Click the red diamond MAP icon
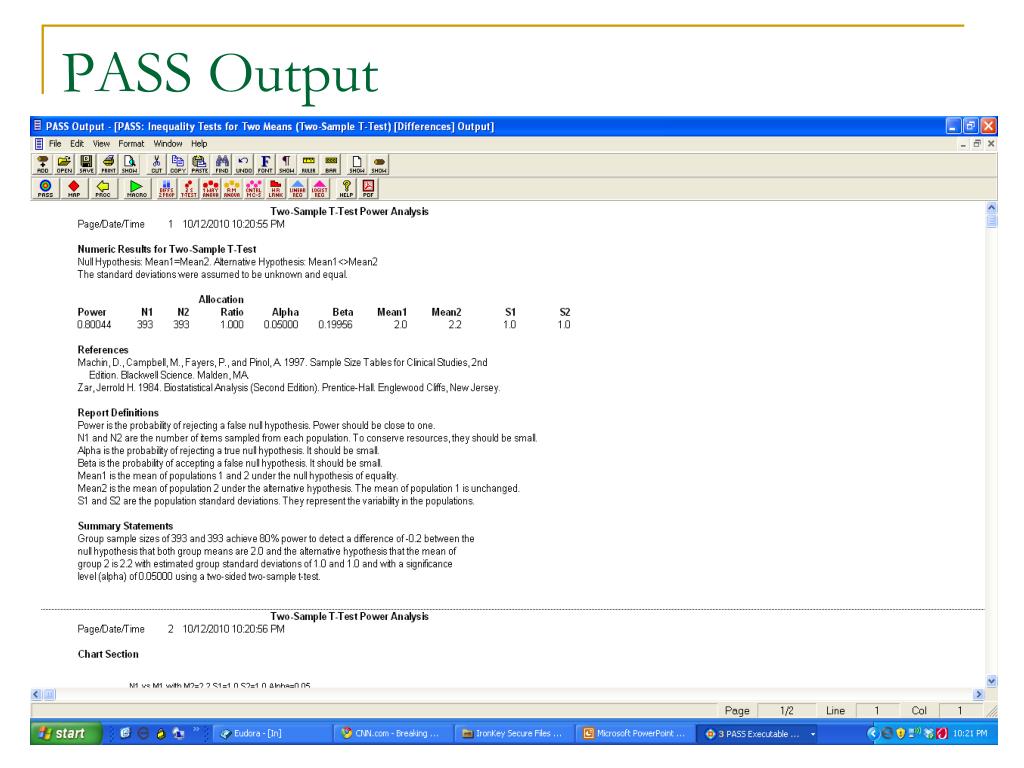 click(x=73, y=188)
